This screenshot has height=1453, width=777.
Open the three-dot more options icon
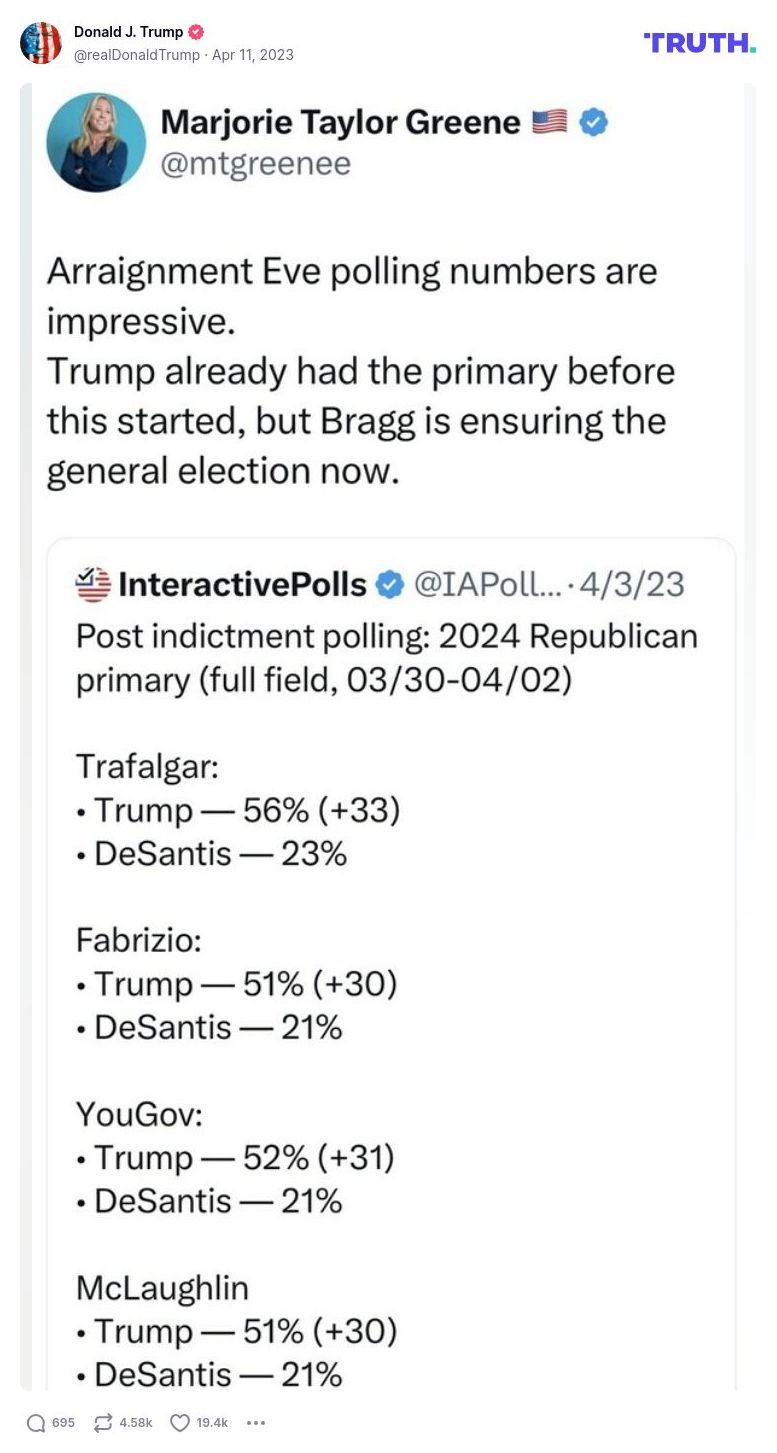[256, 1421]
